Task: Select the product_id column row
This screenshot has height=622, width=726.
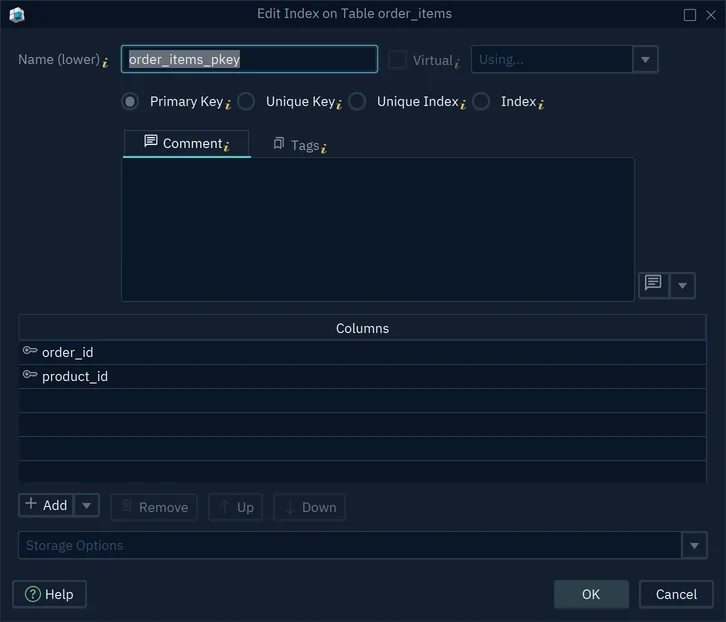Action: point(363,377)
